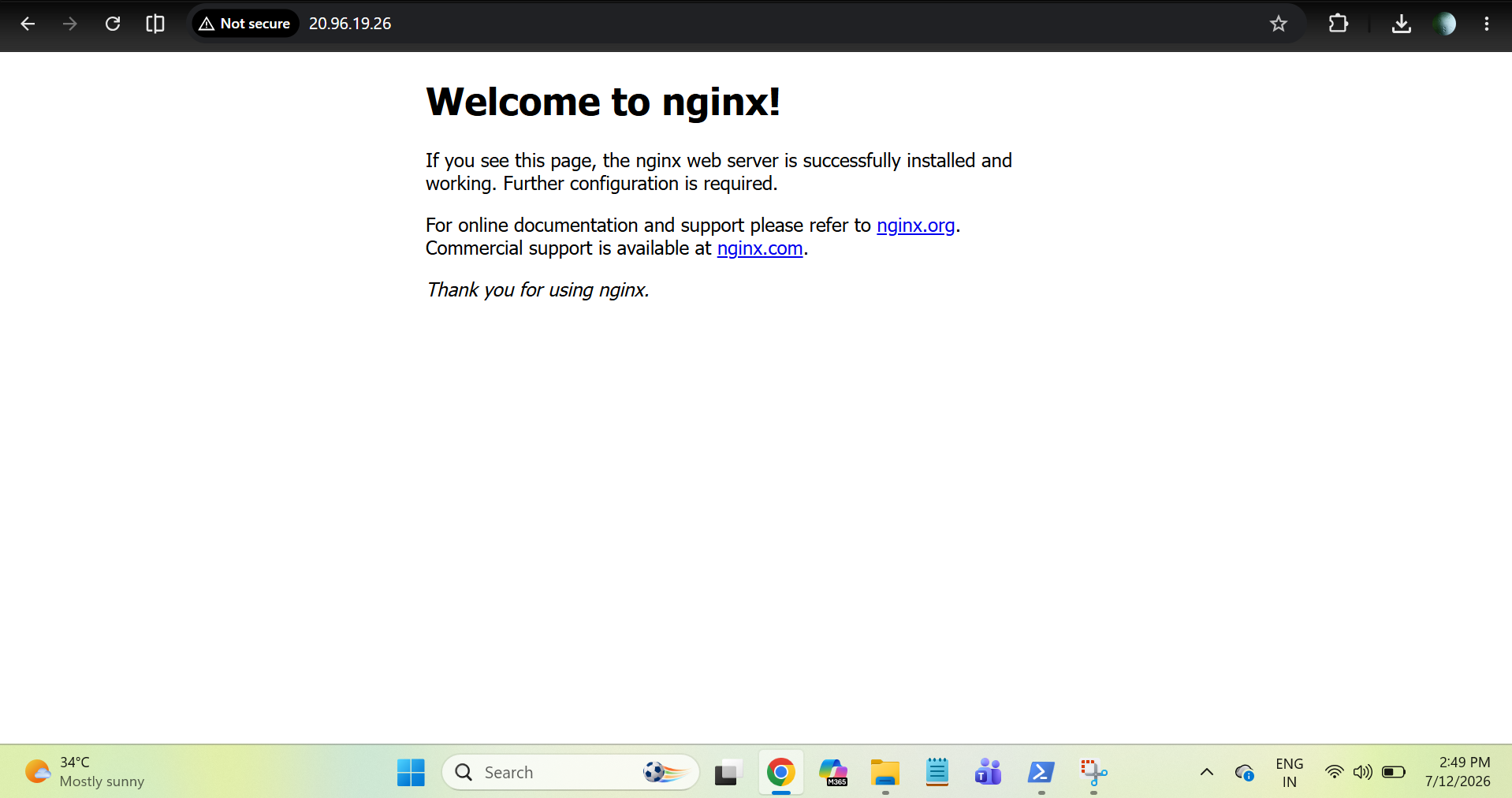Screen dimensions: 1512x798
Task: Open the Wi-Fi network tray icon
Action: click(1334, 772)
